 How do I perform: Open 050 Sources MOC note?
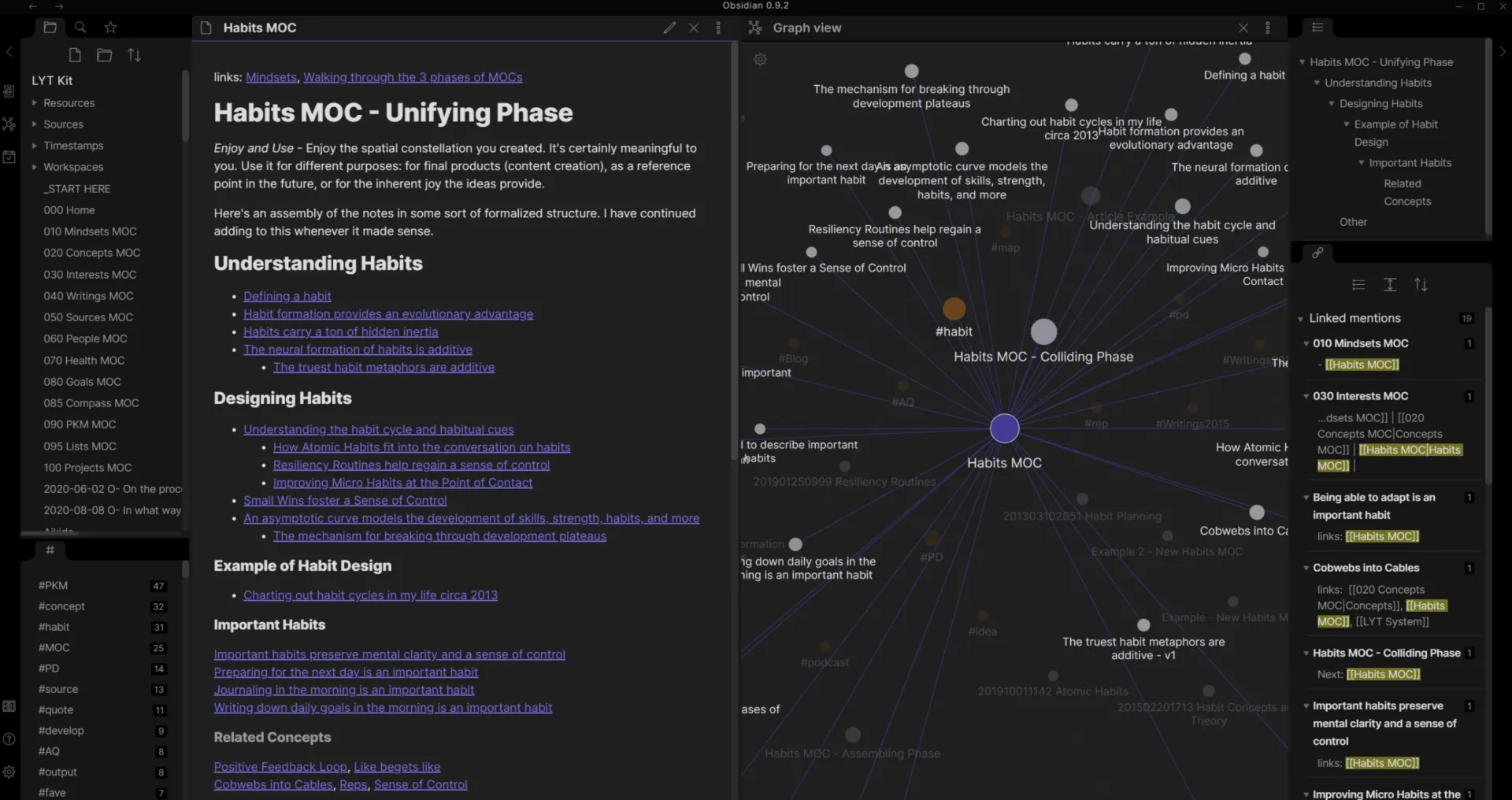click(x=88, y=317)
